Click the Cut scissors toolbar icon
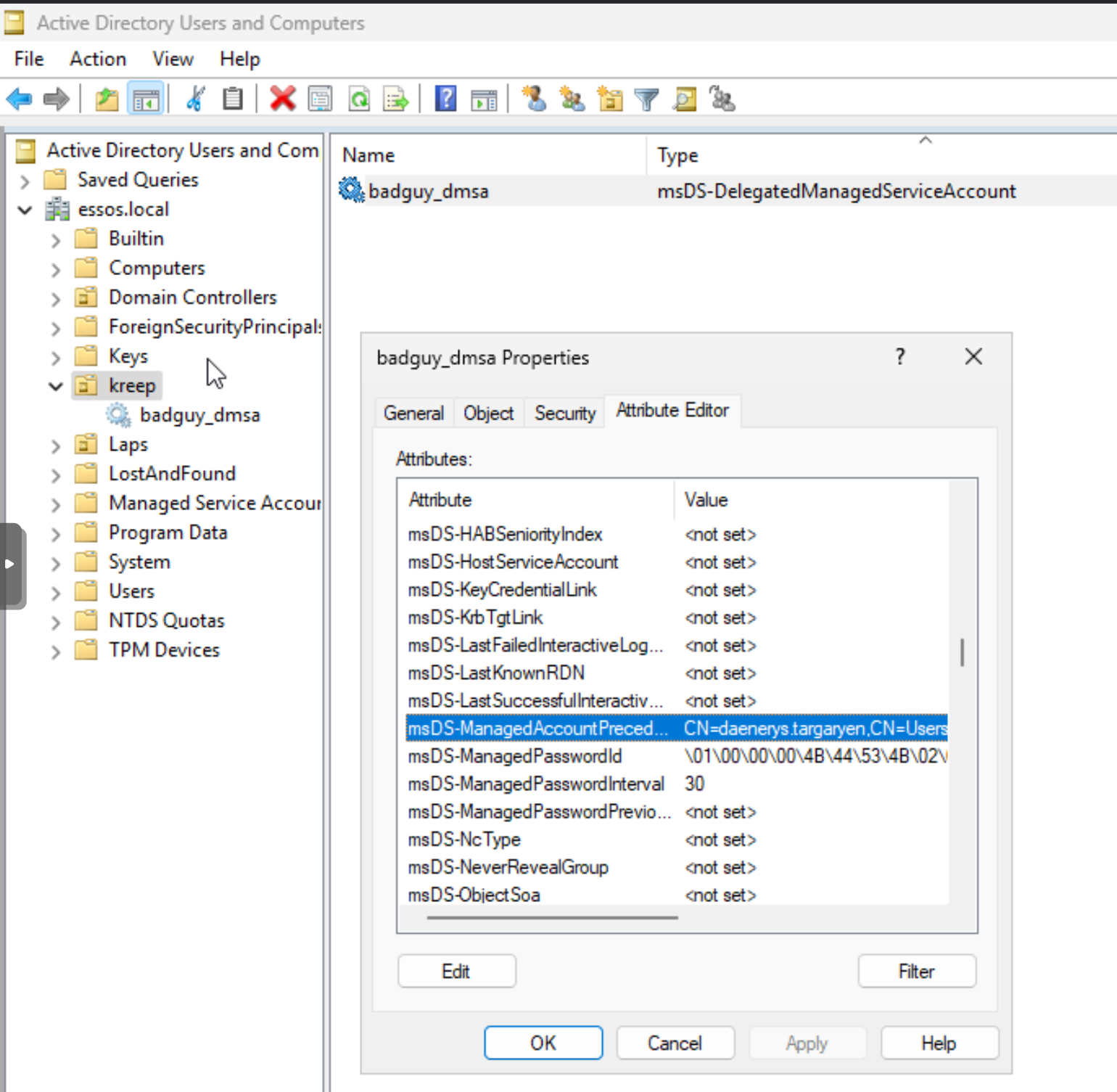1117x1092 pixels. coord(196,99)
